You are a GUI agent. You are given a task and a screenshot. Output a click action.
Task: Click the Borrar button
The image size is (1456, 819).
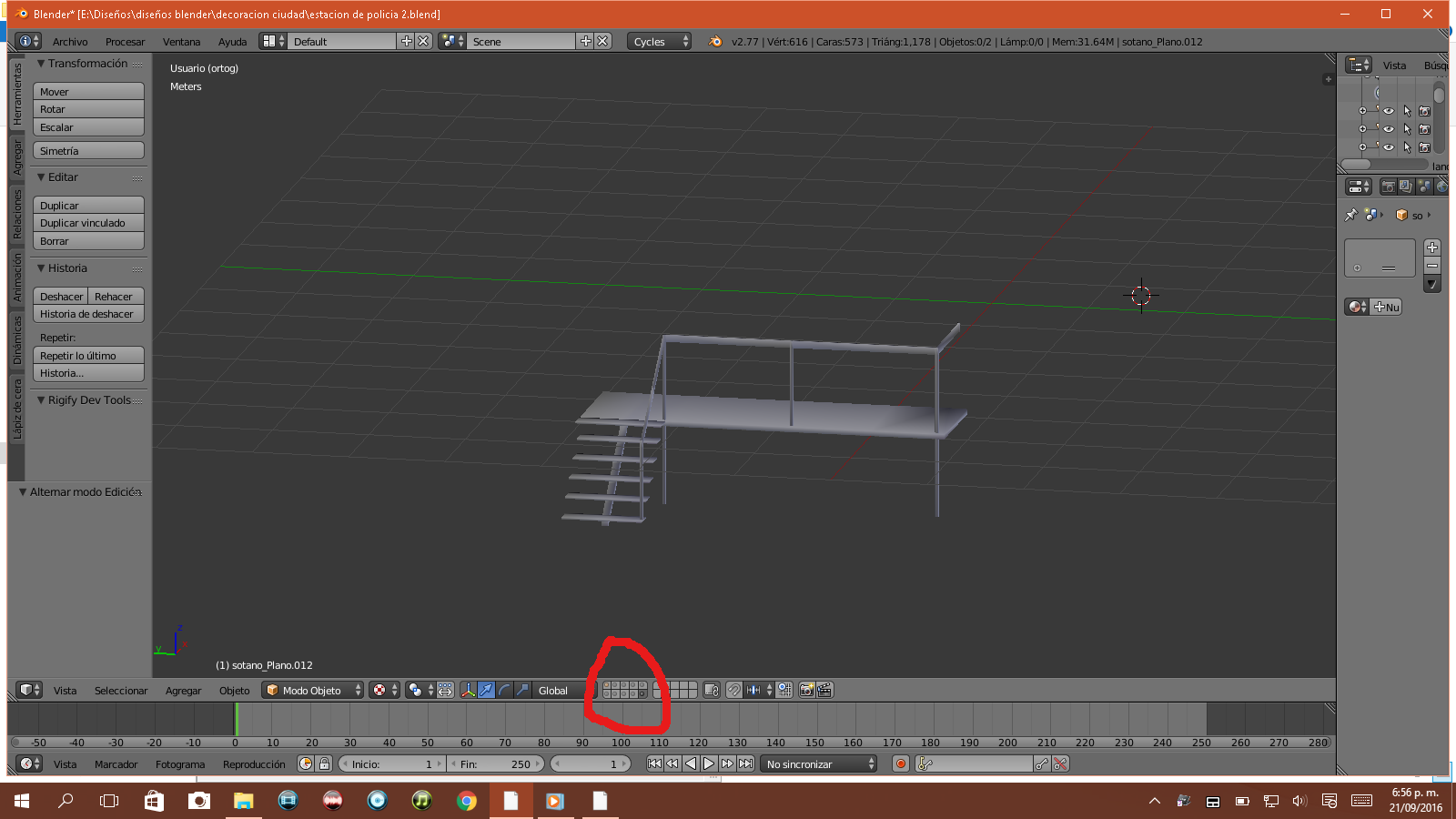click(88, 241)
